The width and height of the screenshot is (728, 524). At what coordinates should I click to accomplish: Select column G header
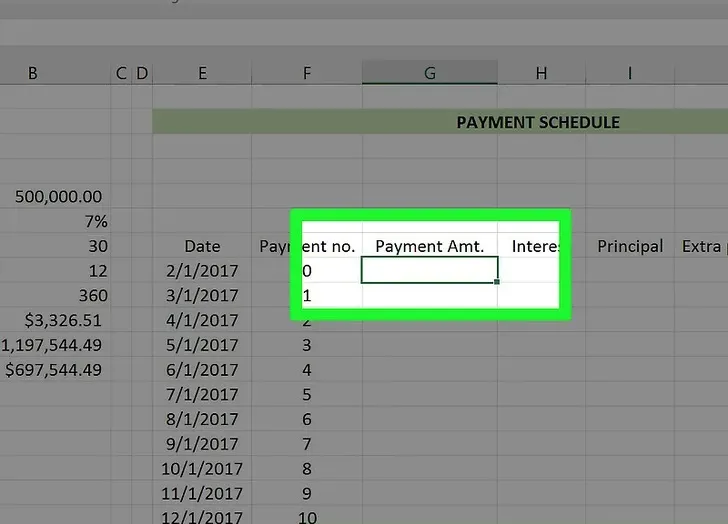click(x=430, y=73)
